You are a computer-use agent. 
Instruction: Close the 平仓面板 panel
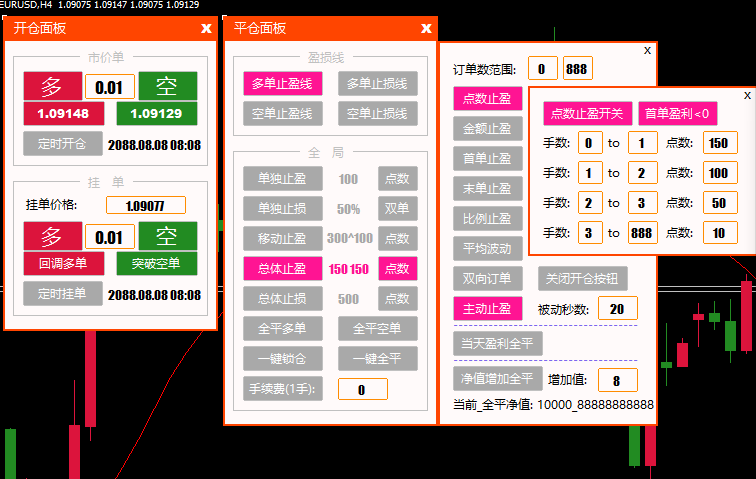(x=426, y=28)
